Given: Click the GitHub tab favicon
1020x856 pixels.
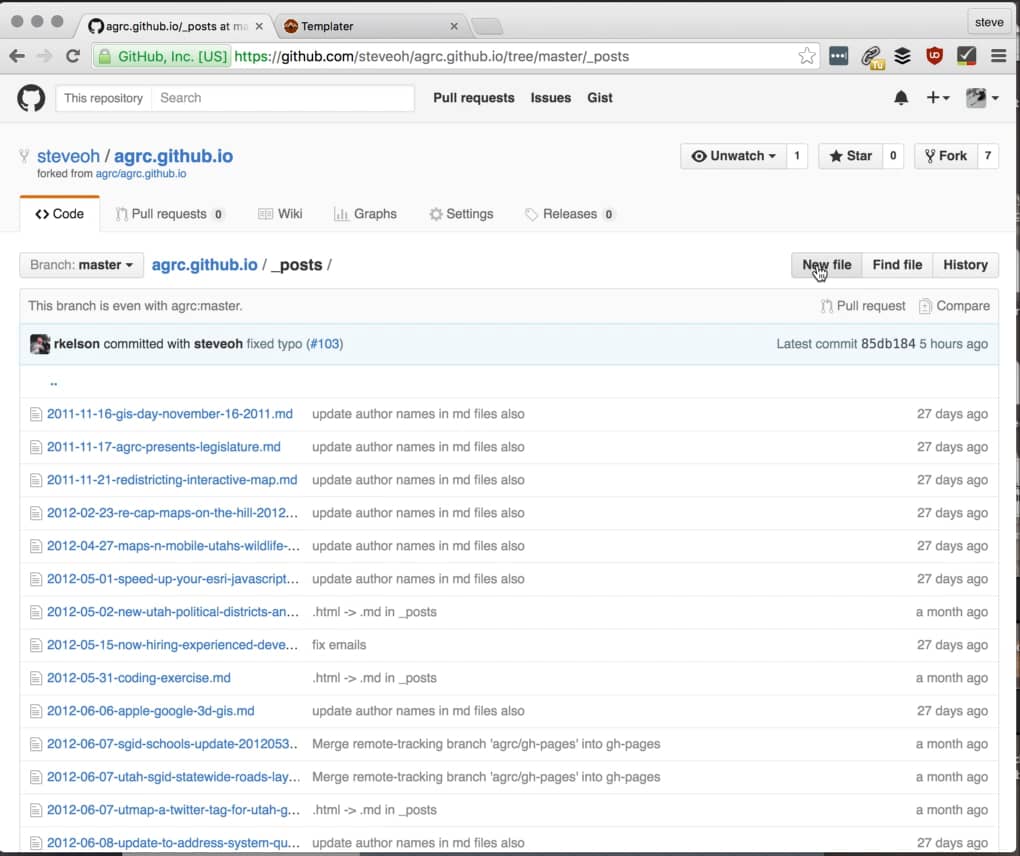Looking at the screenshot, I should pyautogui.click(x=96, y=26).
